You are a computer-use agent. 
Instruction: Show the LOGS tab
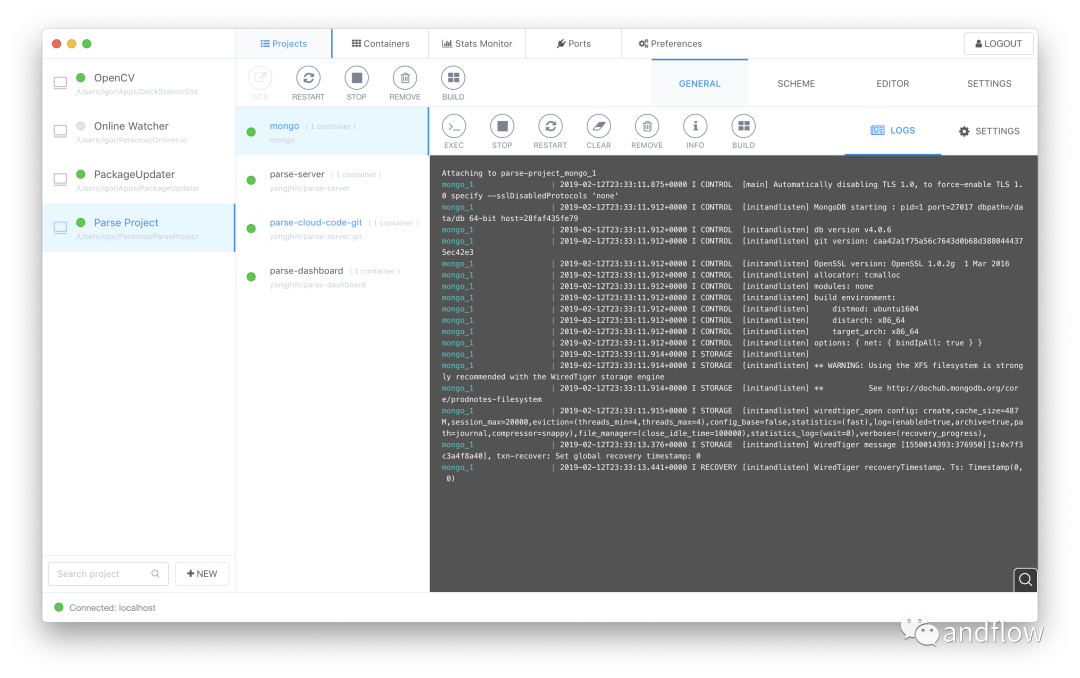[893, 130]
